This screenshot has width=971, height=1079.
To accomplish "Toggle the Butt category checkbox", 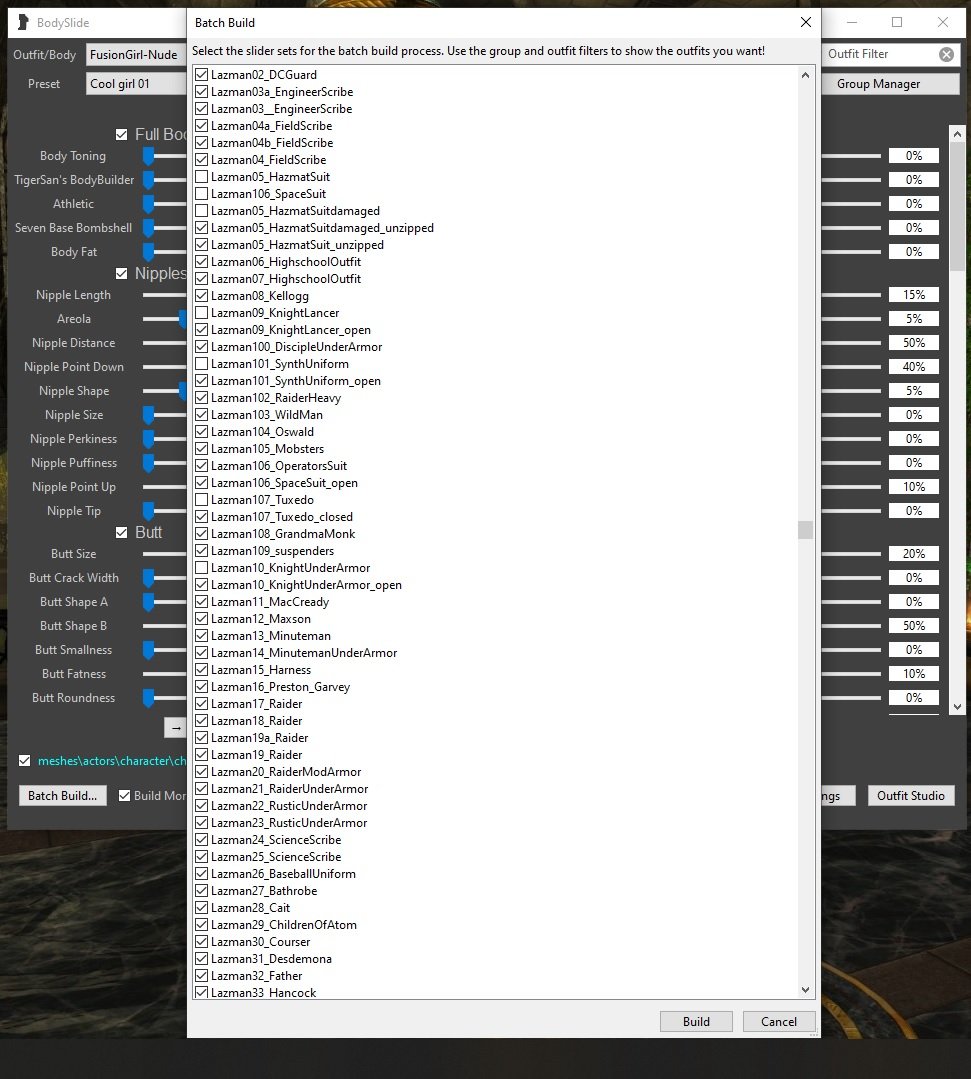I will (x=122, y=533).
